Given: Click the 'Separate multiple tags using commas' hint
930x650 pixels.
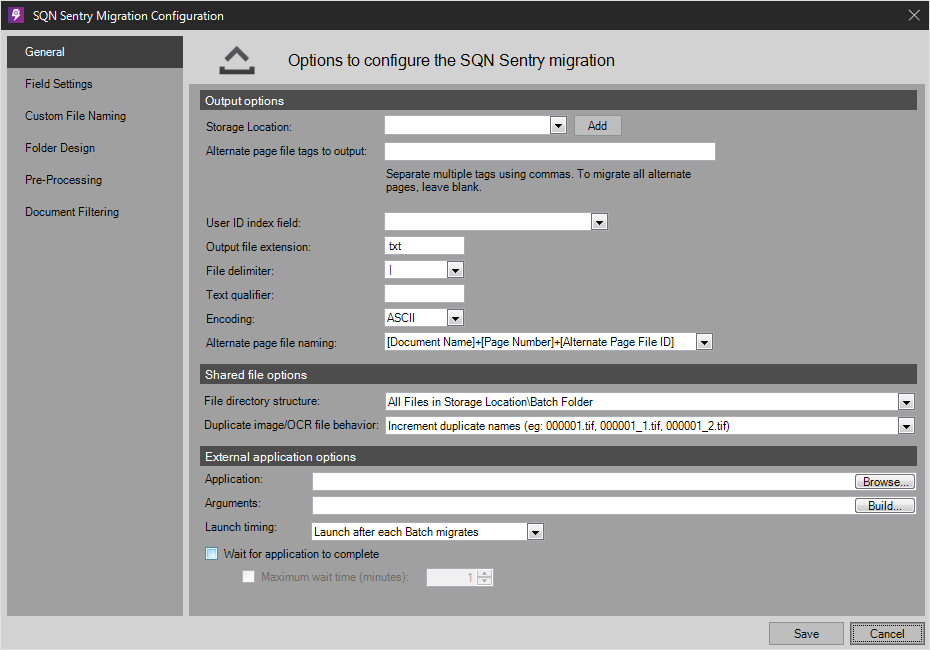Looking at the screenshot, I should [539, 180].
